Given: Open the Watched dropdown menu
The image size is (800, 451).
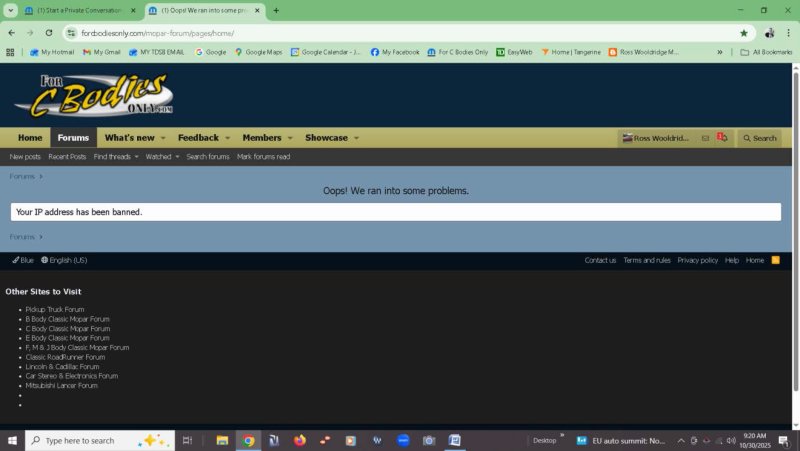Looking at the screenshot, I should coord(162,156).
